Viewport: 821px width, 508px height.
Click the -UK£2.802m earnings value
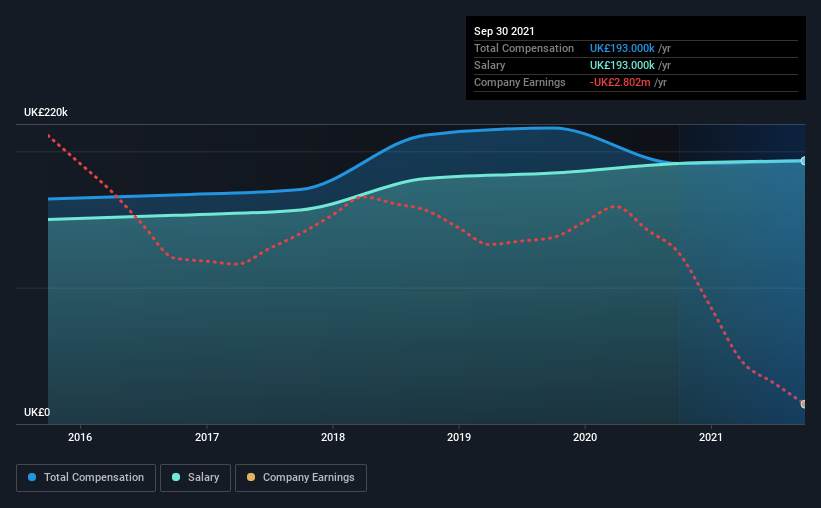point(620,83)
